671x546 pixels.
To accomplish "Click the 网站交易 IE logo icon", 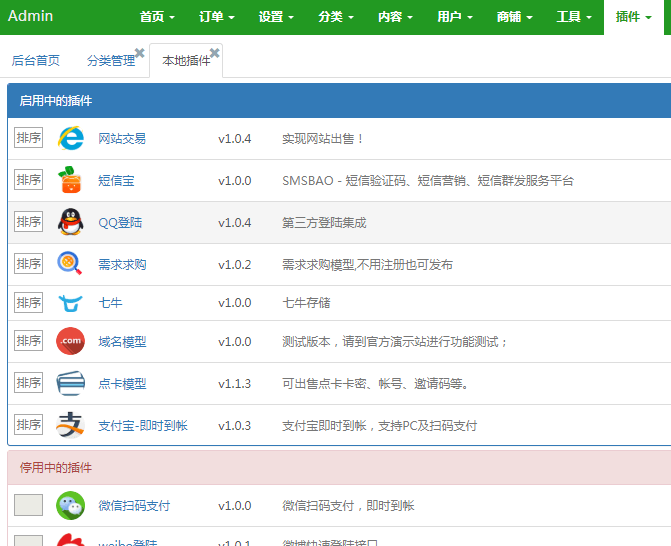I will tap(71, 138).
